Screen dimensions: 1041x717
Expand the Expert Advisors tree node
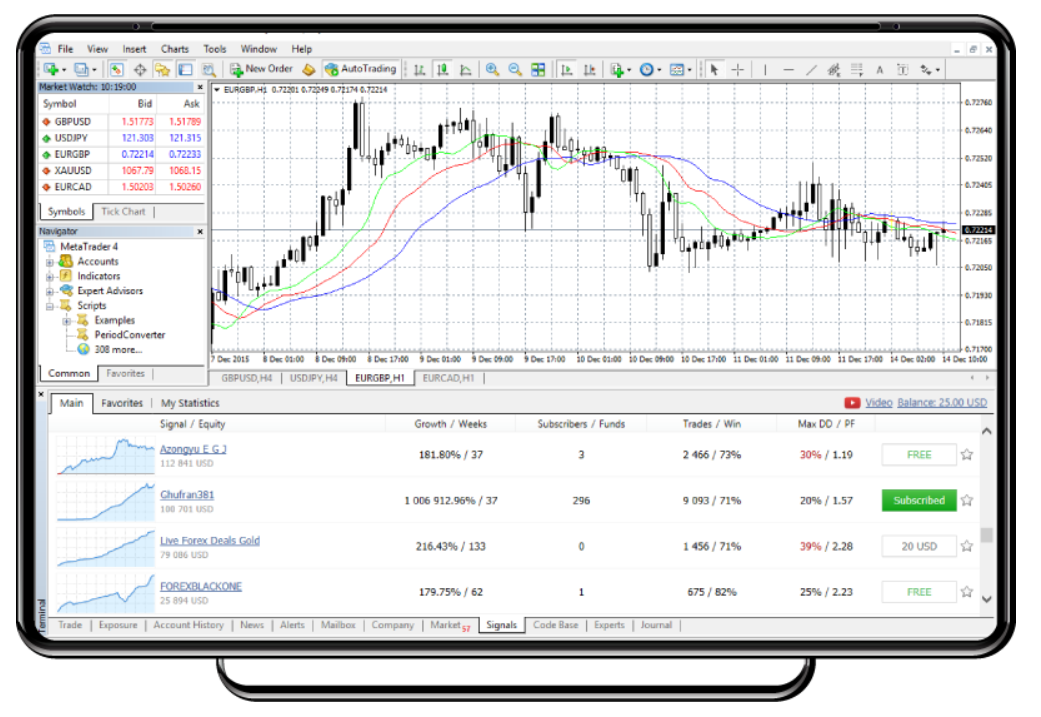[x=50, y=291]
